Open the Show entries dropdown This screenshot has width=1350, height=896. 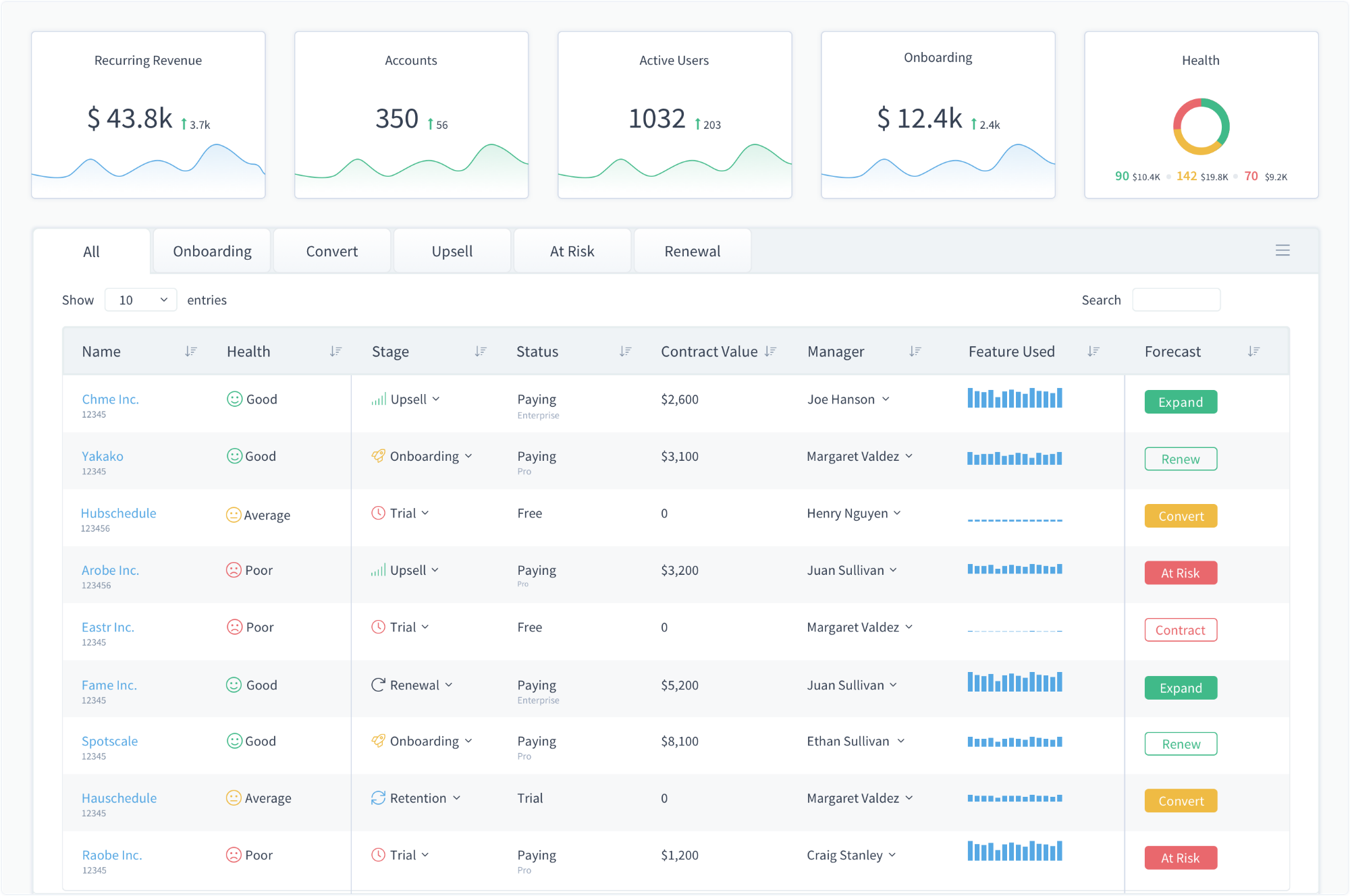click(x=140, y=300)
